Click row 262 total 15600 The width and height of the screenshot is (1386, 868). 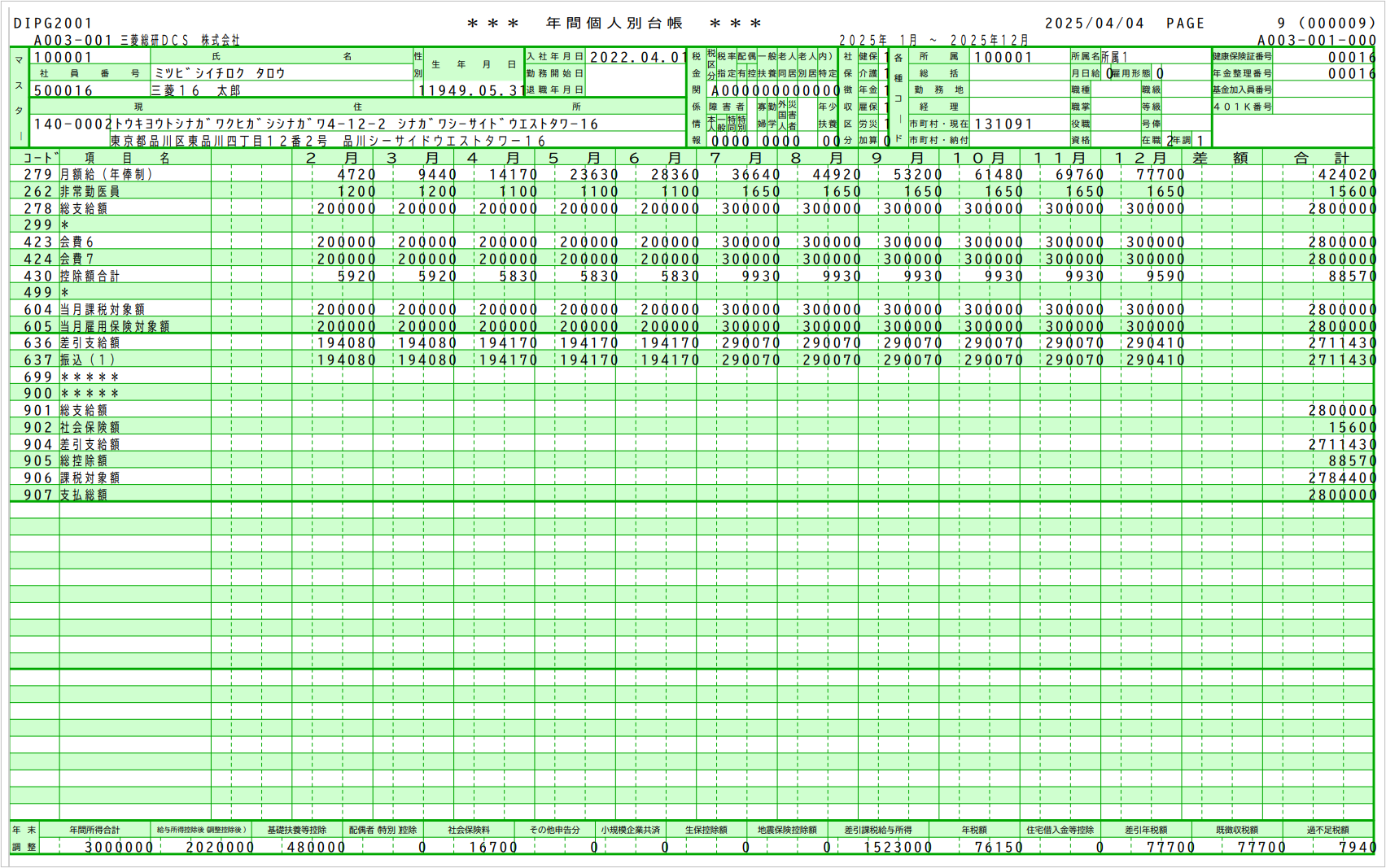pos(1353,191)
